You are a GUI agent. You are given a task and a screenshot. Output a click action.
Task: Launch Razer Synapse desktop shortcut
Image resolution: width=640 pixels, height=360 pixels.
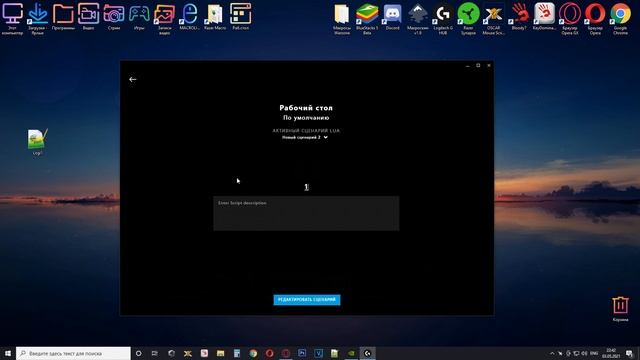point(468,18)
